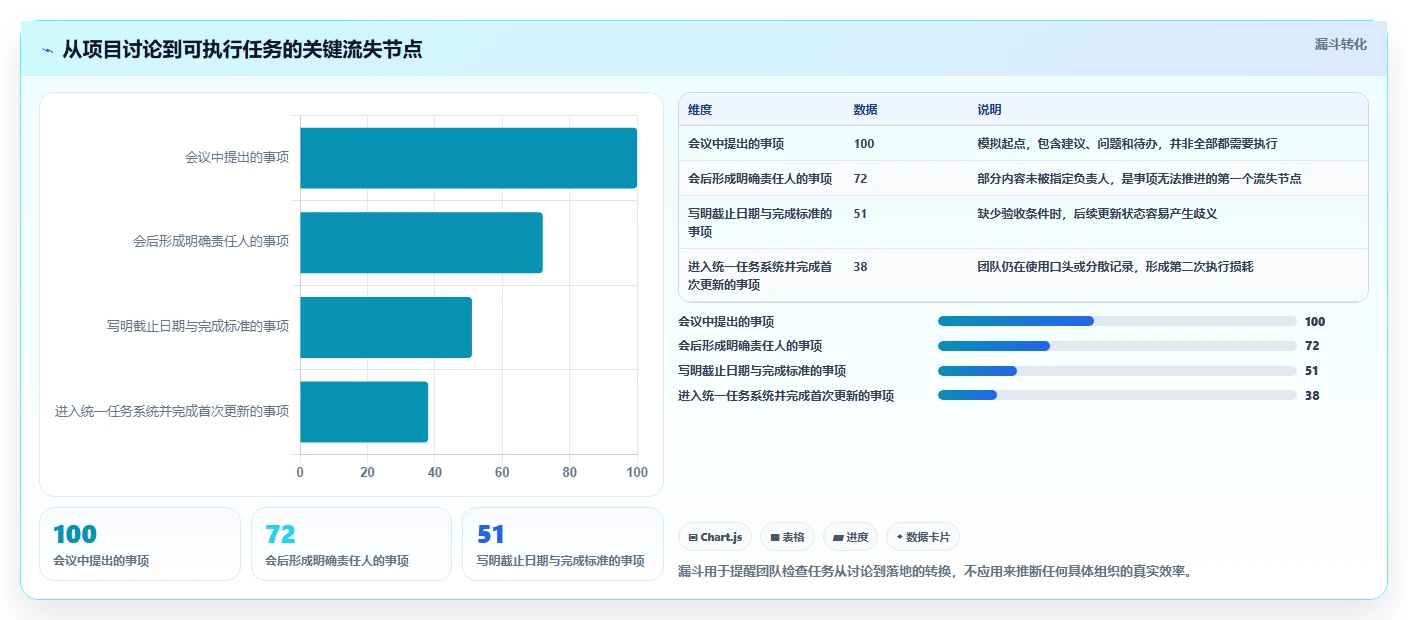Click the chart bar for 会后形成明确责任人的事项

[x=421, y=242]
